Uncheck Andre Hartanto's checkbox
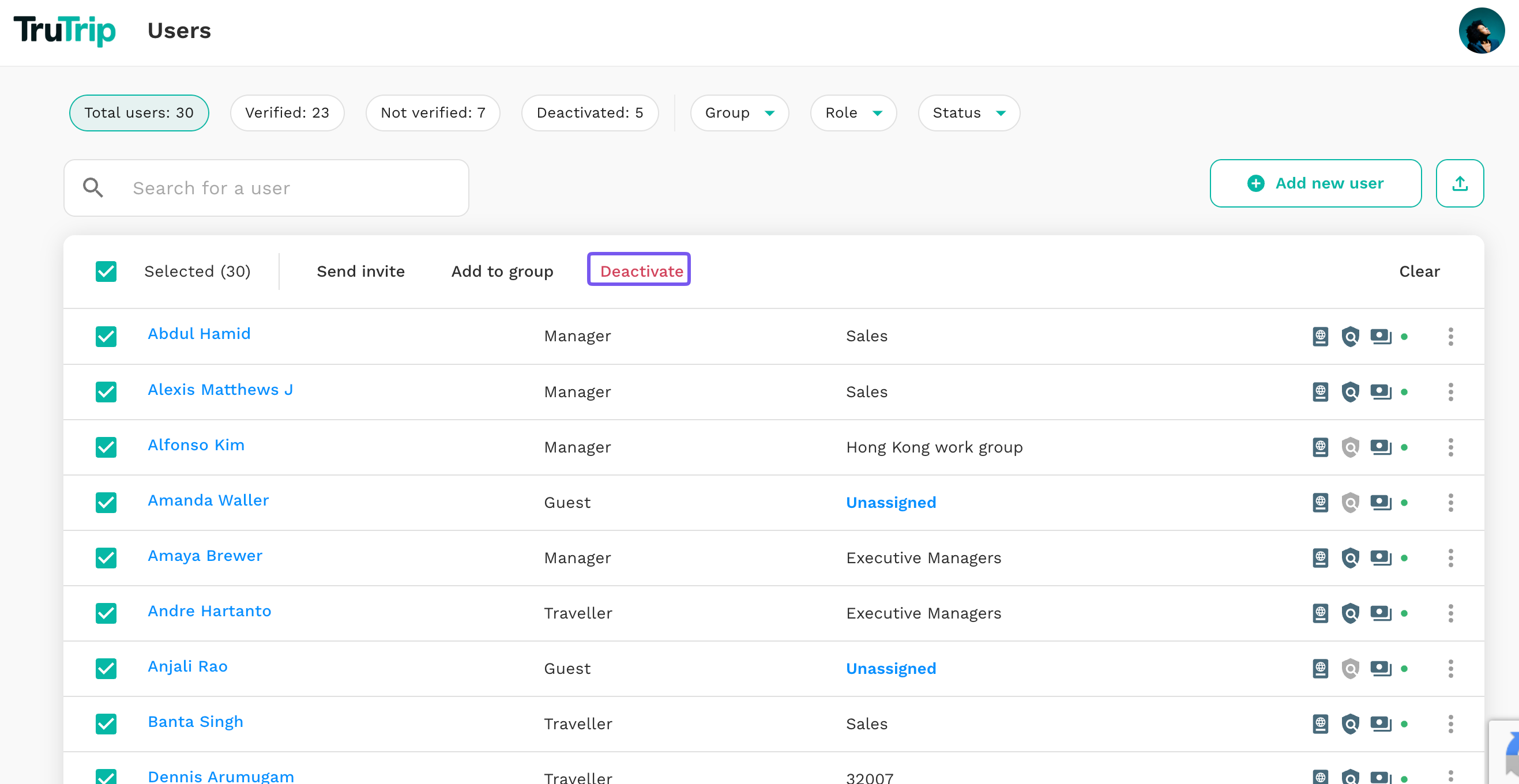Image resolution: width=1519 pixels, height=784 pixels. tap(106, 613)
